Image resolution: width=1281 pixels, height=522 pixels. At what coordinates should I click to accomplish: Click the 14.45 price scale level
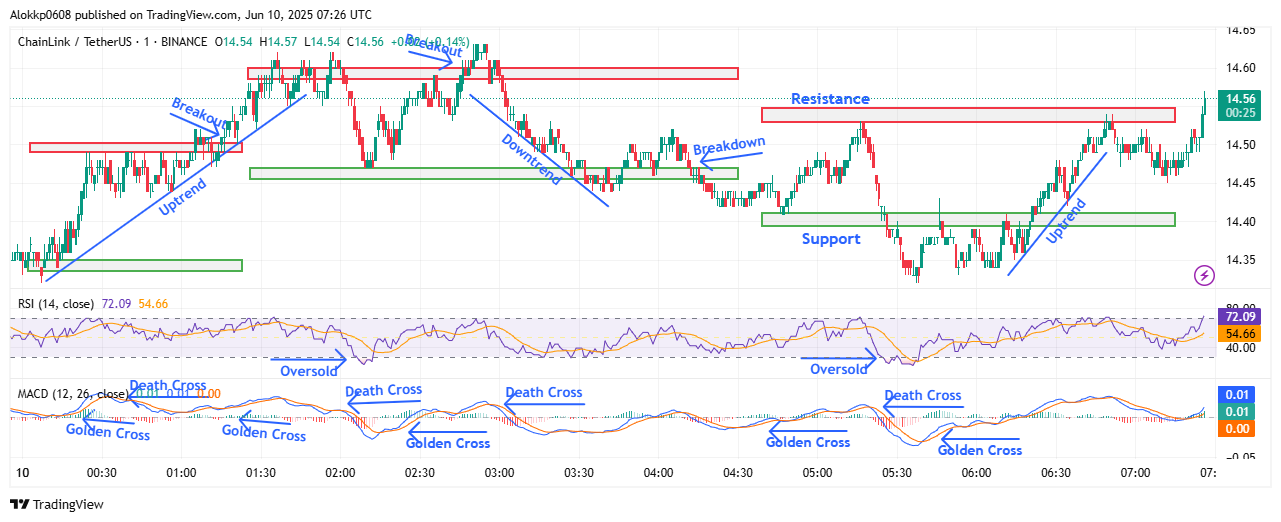(x=1240, y=183)
